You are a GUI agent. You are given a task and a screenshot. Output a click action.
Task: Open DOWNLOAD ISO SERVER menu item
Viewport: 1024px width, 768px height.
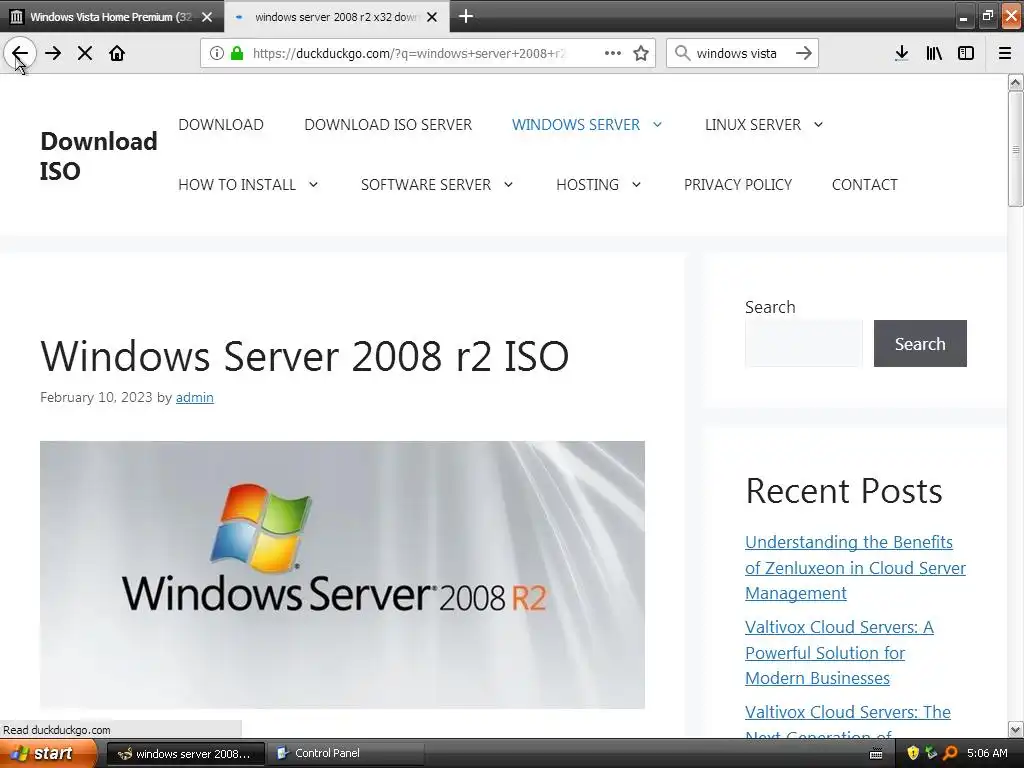pyautogui.click(x=388, y=125)
